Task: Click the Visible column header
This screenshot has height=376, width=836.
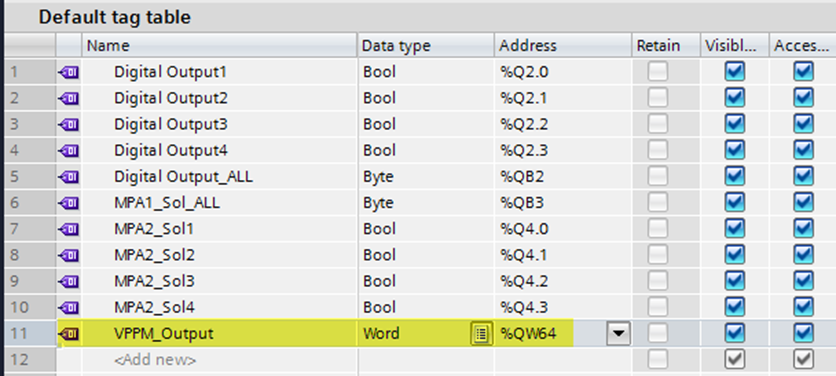Action: coord(734,46)
